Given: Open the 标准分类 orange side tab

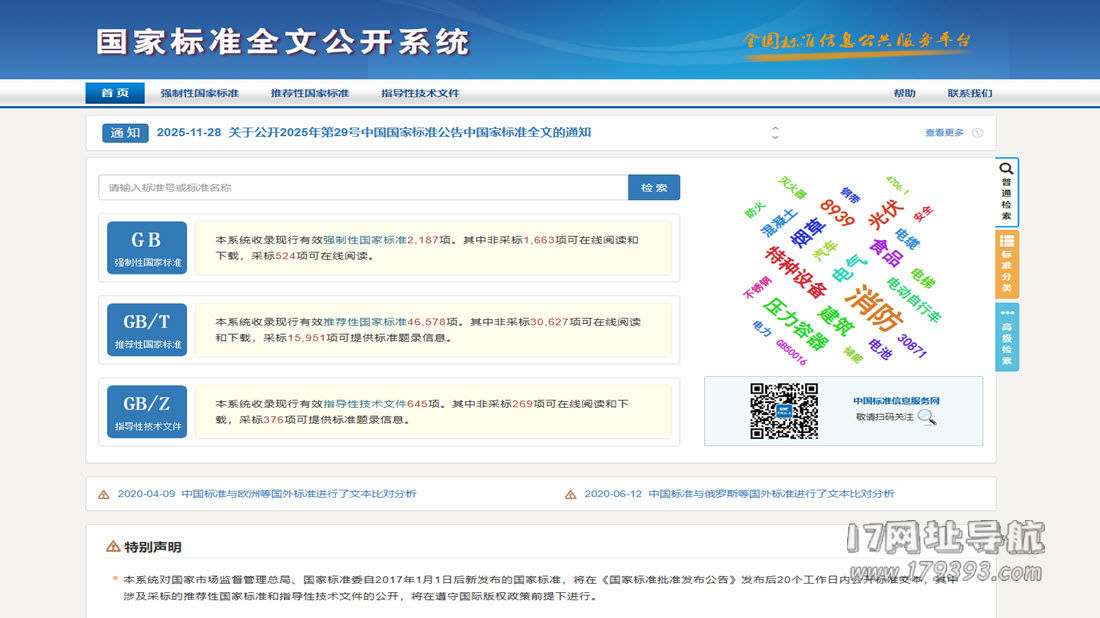Looking at the screenshot, I should pyautogui.click(x=1007, y=265).
